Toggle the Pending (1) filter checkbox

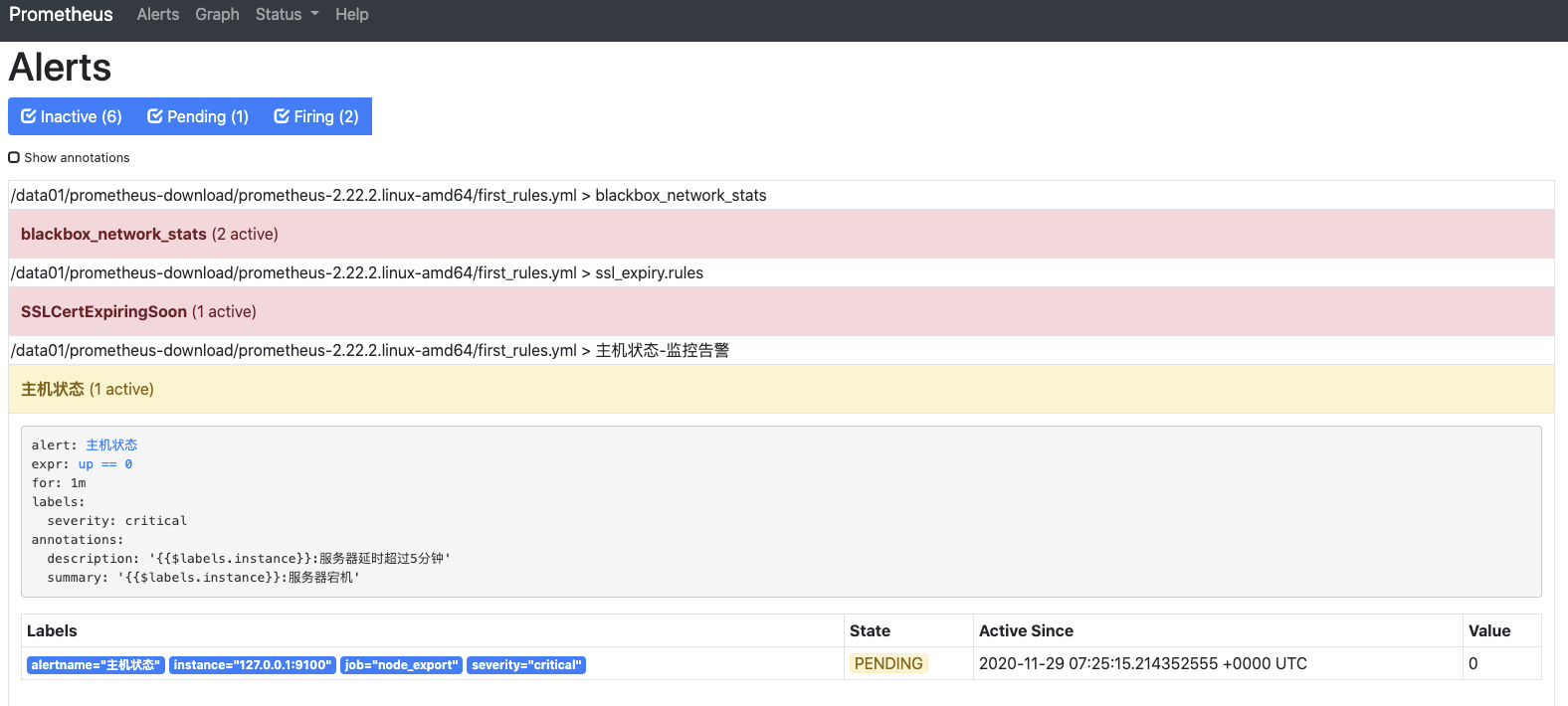point(198,116)
